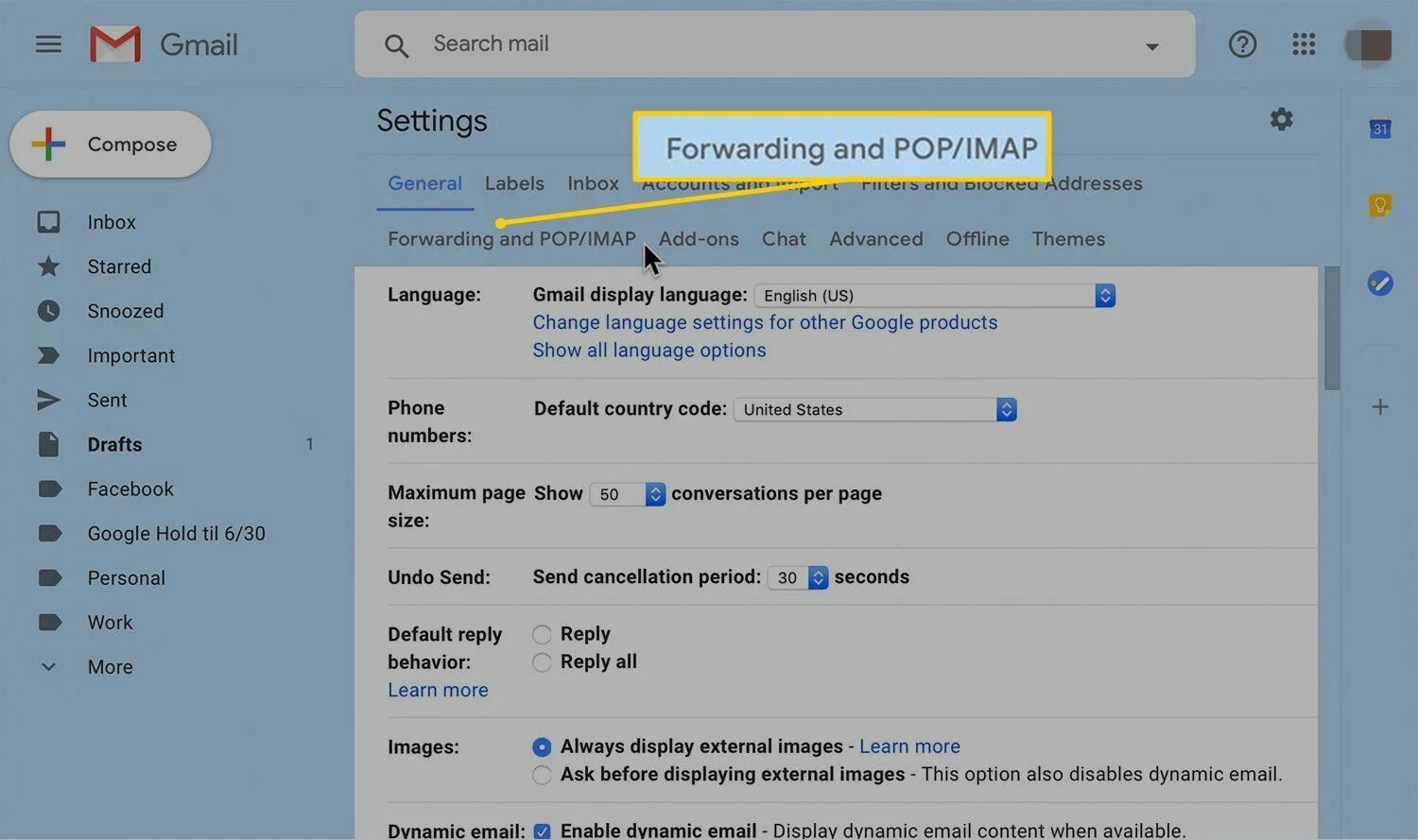Open the Gmail main menu hamburger icon
Viewport: 1418px width, 840px height.
(x=48, y=43)
